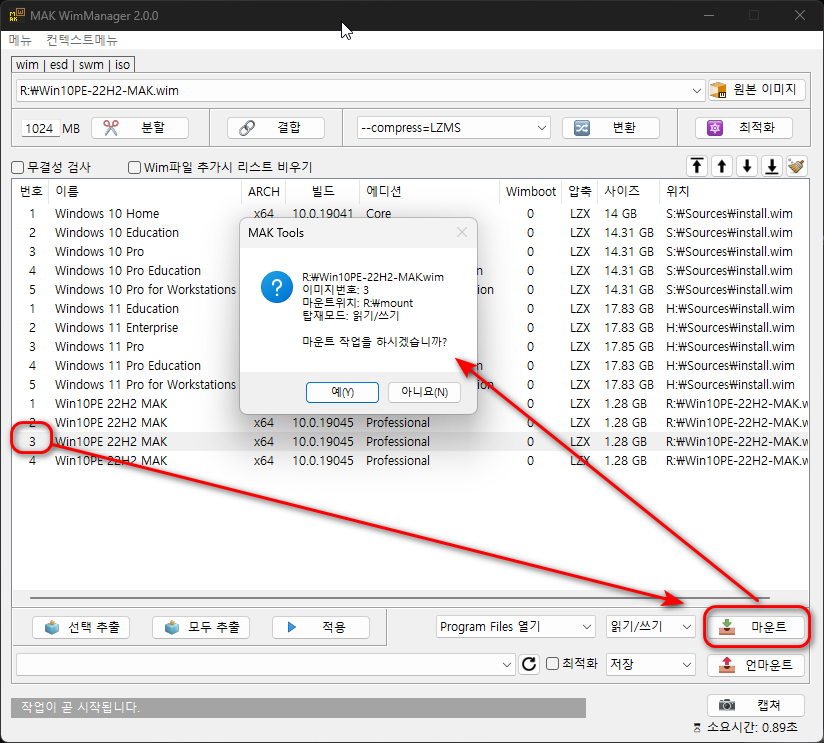Click the 캡쳐 capture button
Screen dimensions: 824x743
pos(756,705)
